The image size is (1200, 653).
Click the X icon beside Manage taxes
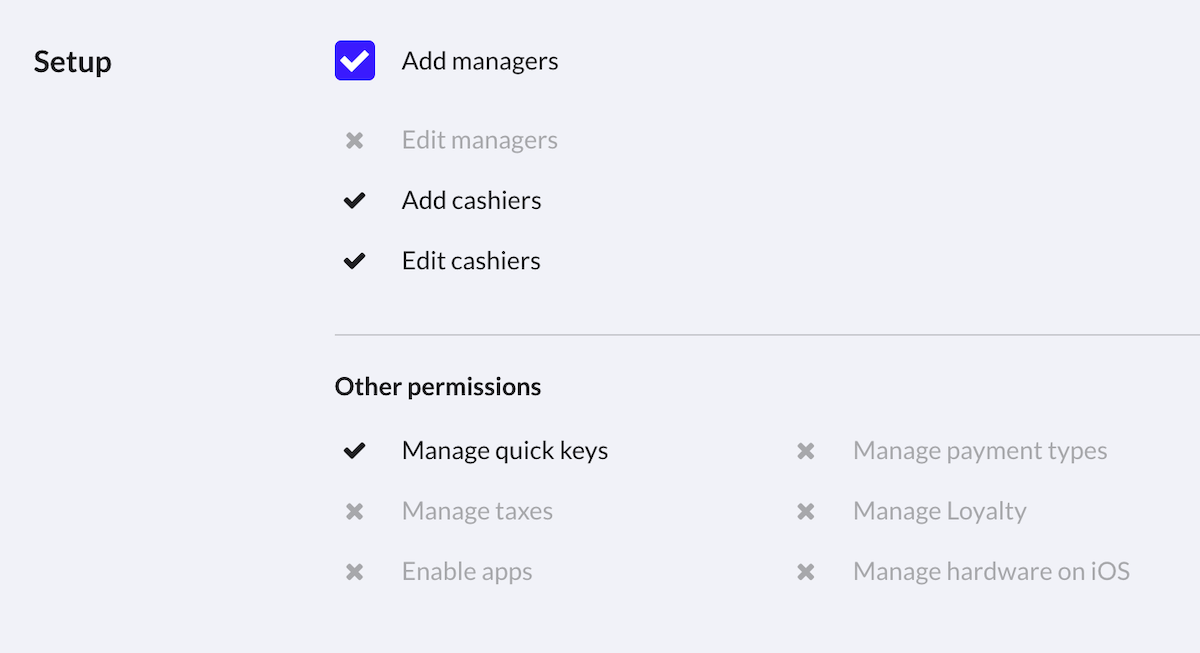coord(354,511)
